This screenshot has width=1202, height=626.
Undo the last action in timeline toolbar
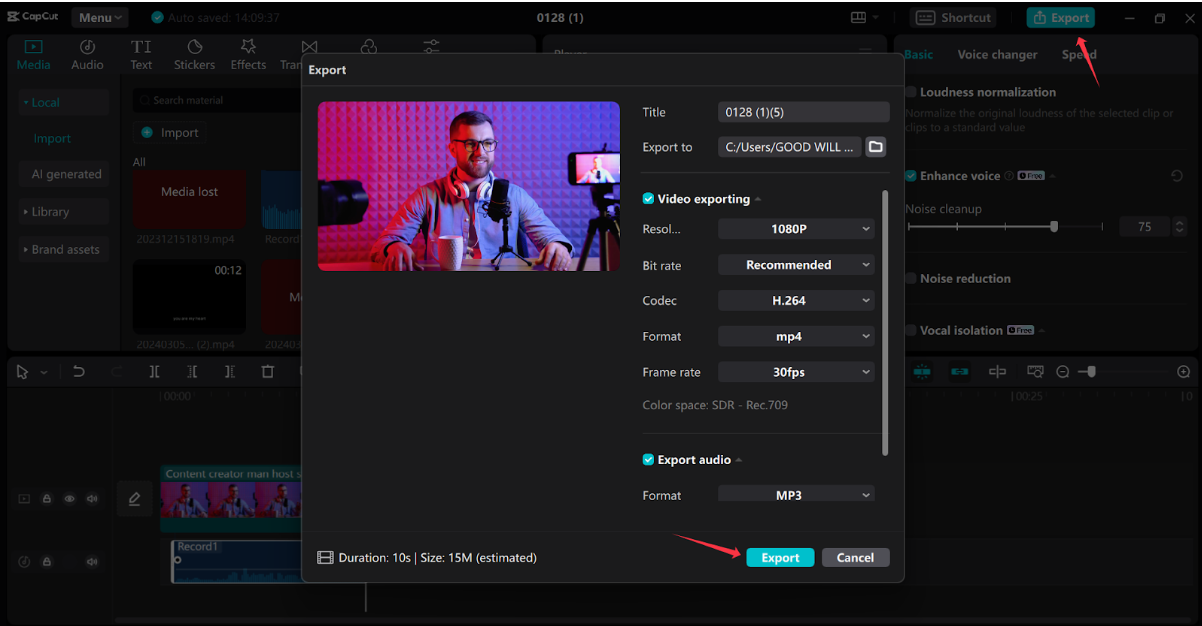79,372
